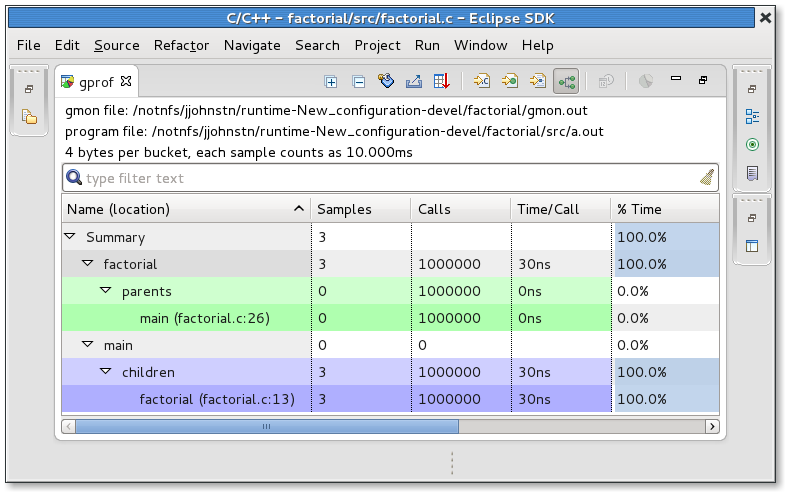Click the gmon file path text

click(326, 111)
